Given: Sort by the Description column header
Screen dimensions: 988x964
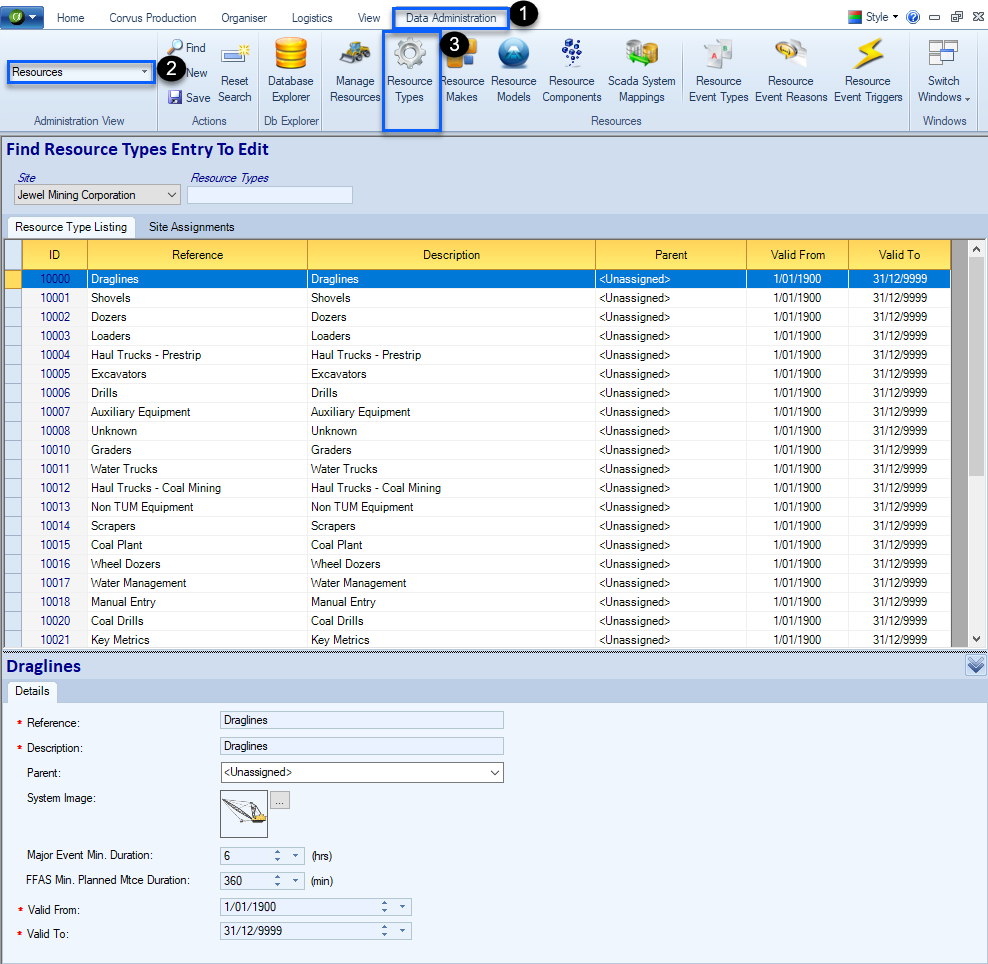Looking at the screenshot, I should 451,255.
